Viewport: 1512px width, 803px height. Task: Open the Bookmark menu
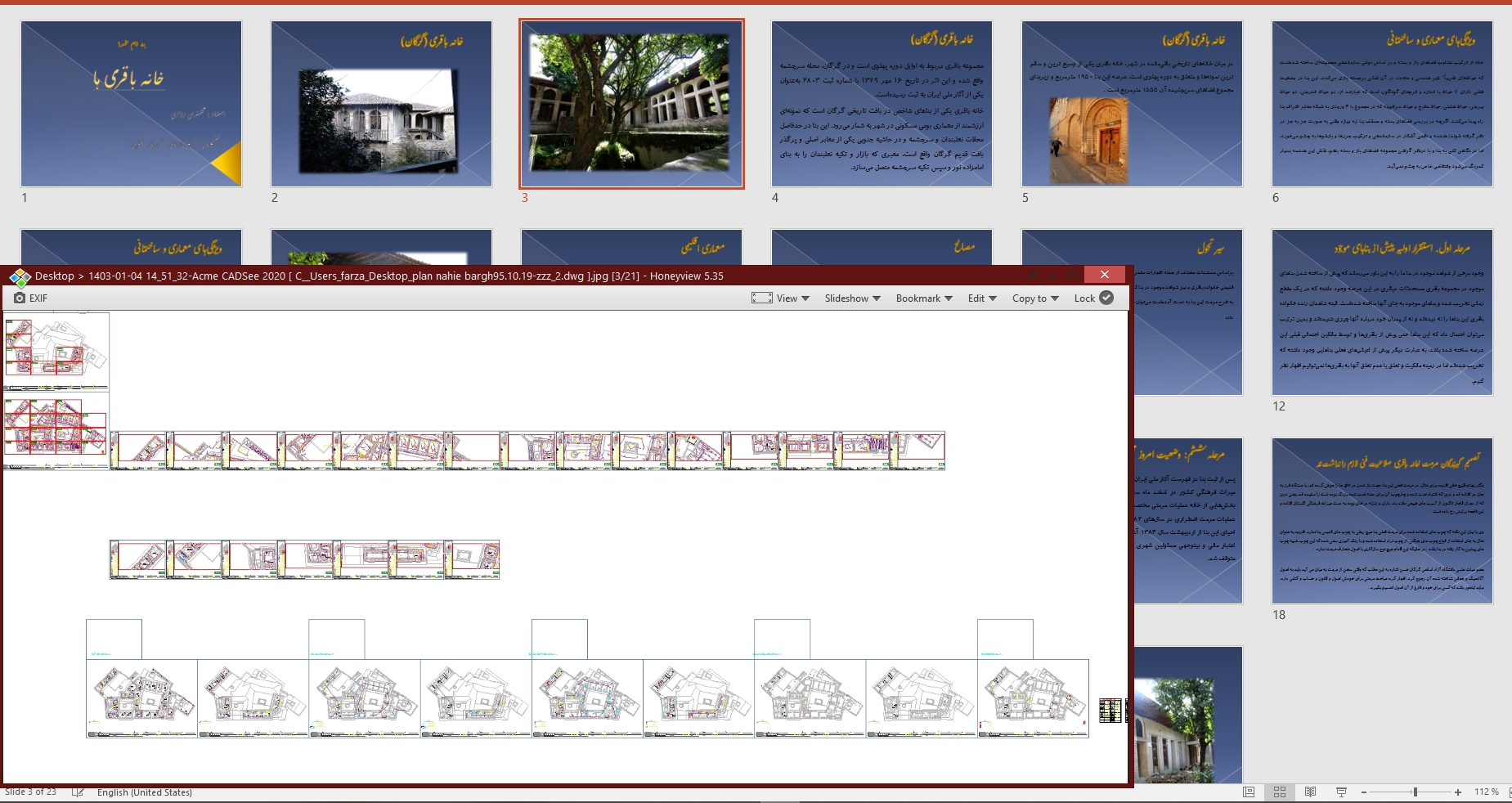point(924,298)
